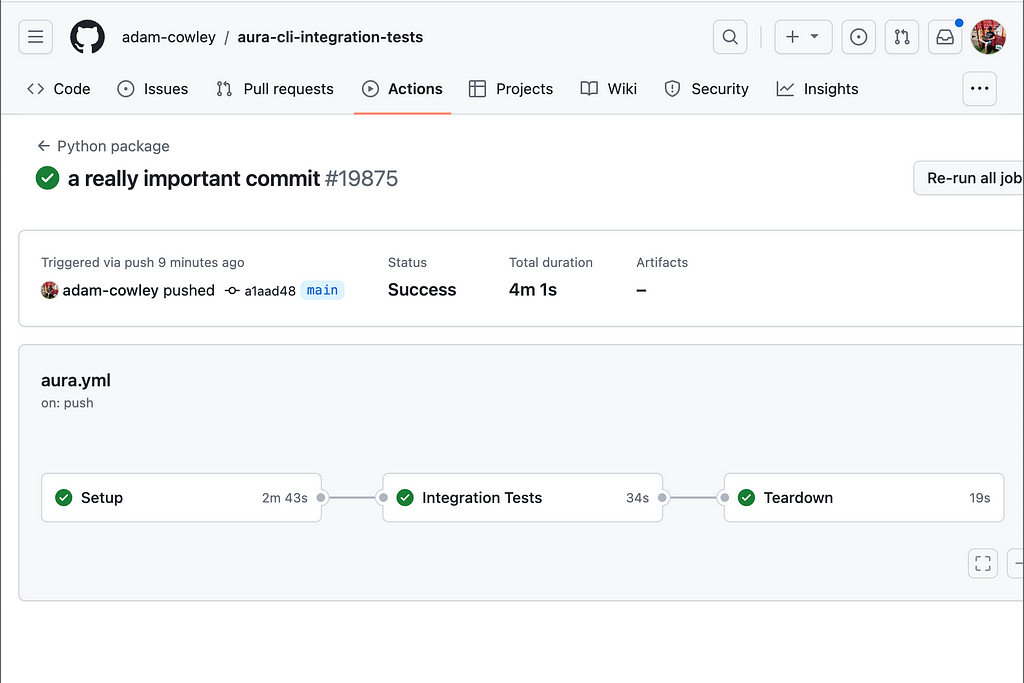Click the fullscreen graph icon button
The width and height of the screenshot is (1024, 683).
pyautogui.click(x=983, y=563)
